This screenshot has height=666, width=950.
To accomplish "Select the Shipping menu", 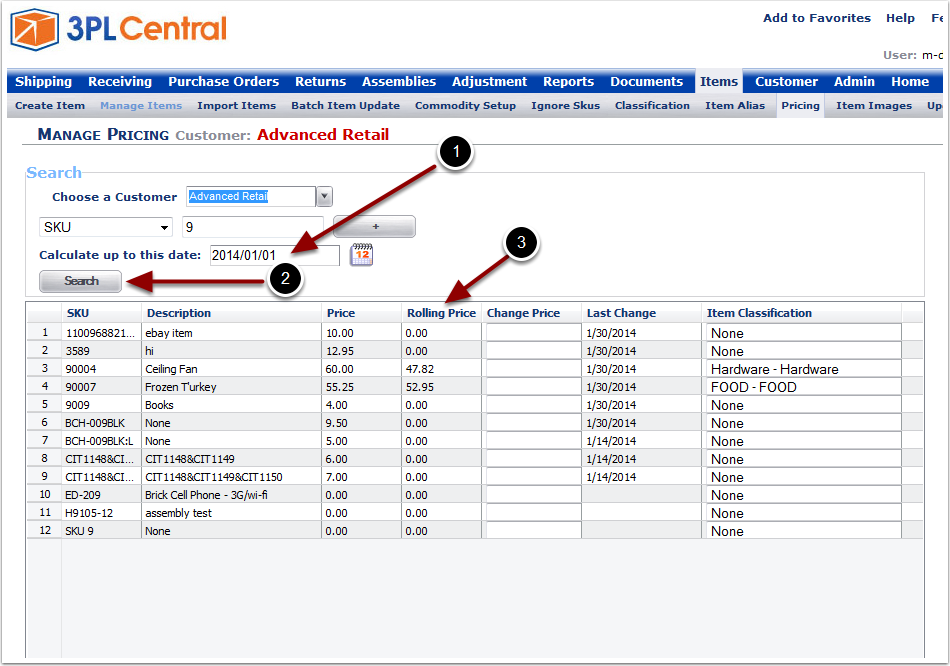I will [x=43, y=81].
